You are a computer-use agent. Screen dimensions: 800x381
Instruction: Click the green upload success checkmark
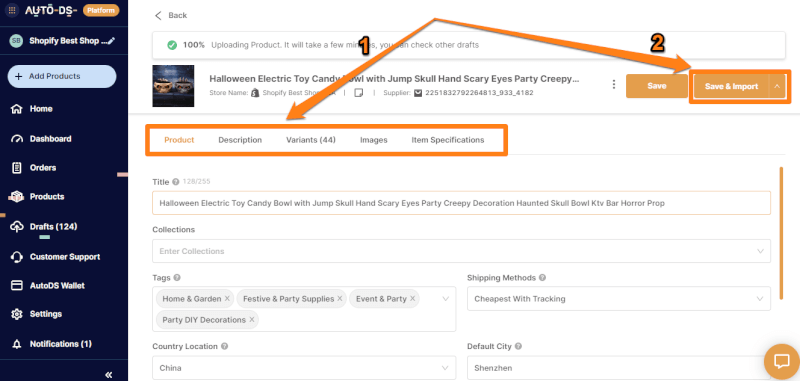(x=172, y=45)
